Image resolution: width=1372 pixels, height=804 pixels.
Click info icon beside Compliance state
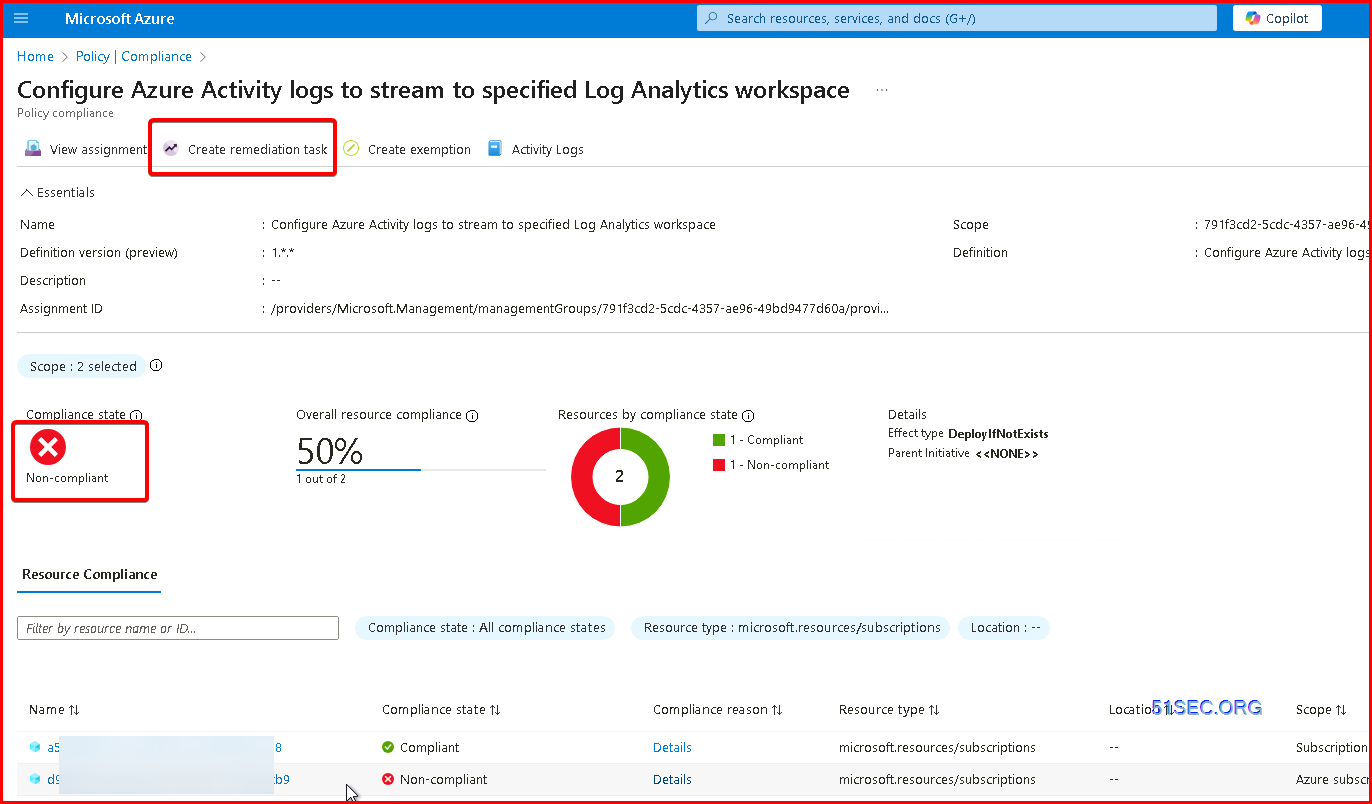pyautogui.click(x=137, y=415)
